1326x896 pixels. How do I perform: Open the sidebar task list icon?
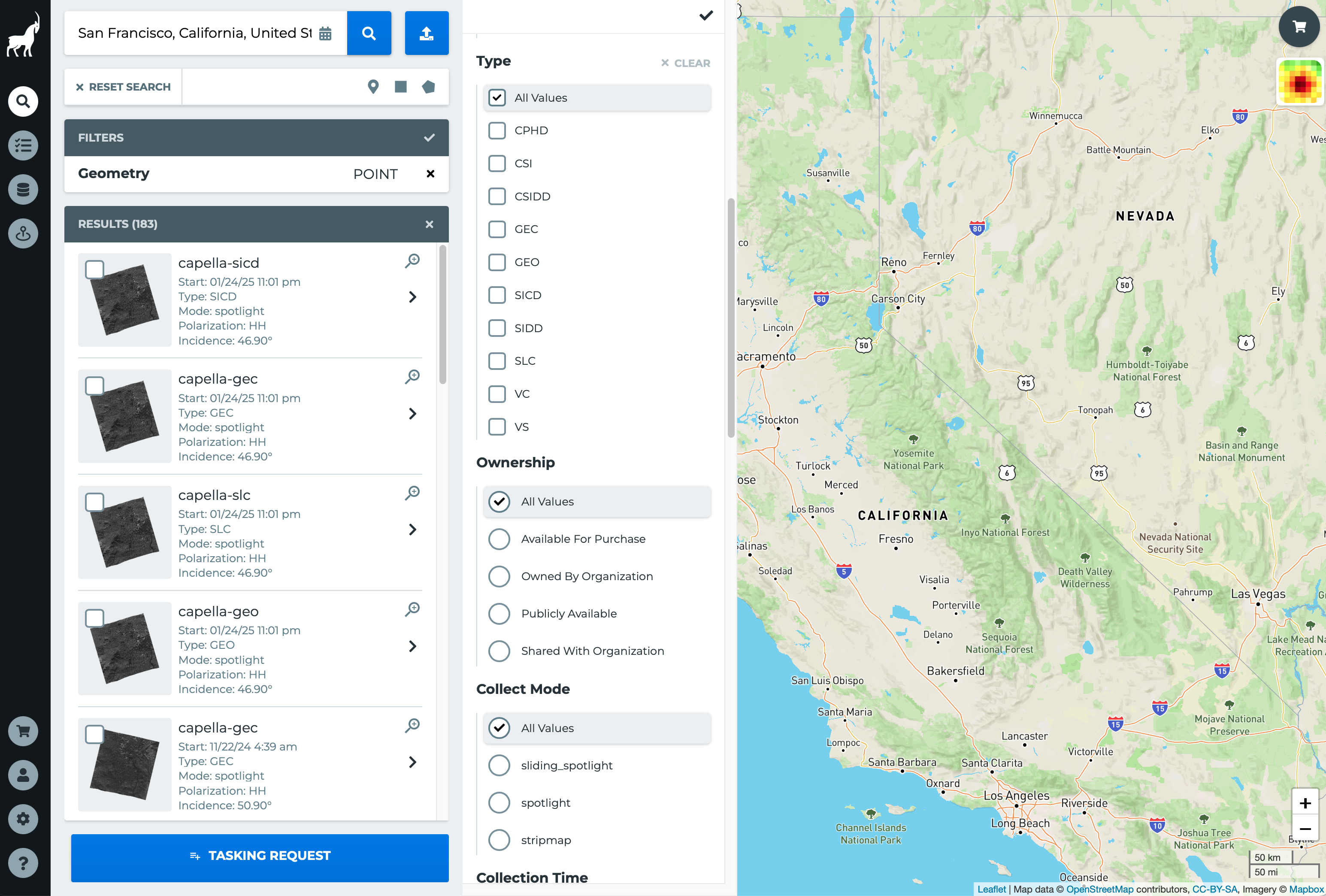click(x=23, y=145)
